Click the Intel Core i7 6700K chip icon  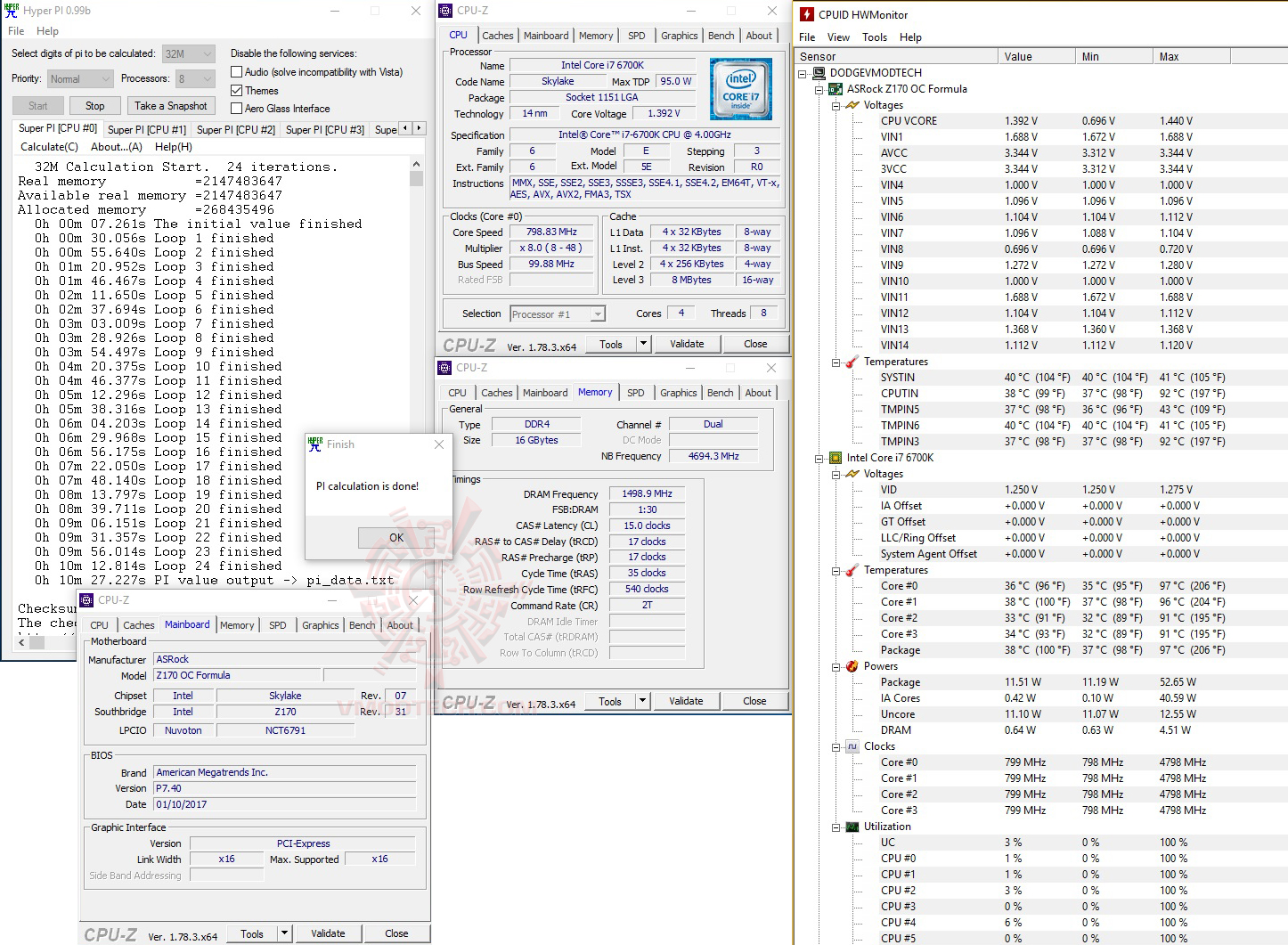[x=835, y=457]
